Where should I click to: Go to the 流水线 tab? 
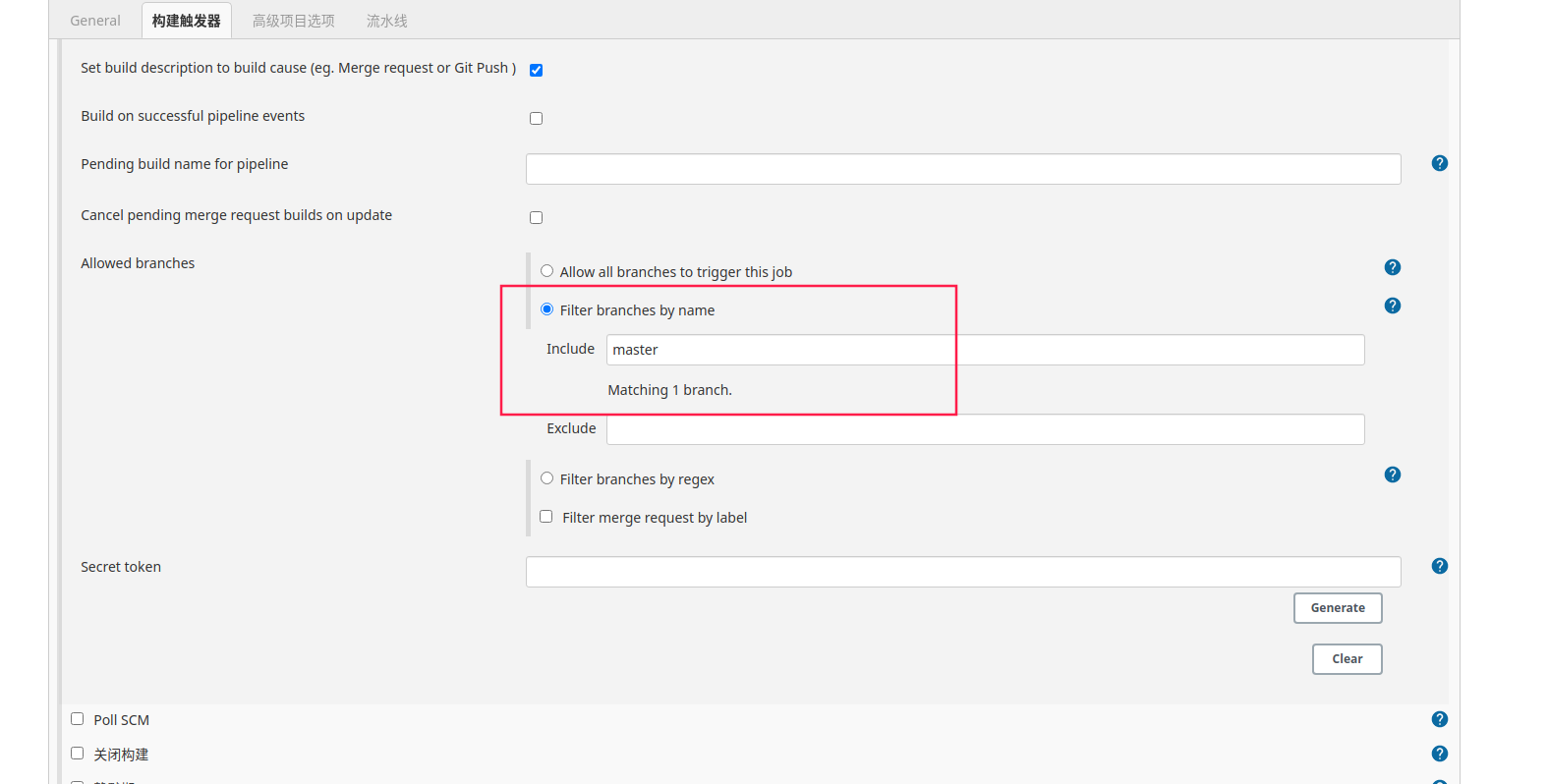tap(386, 21)
